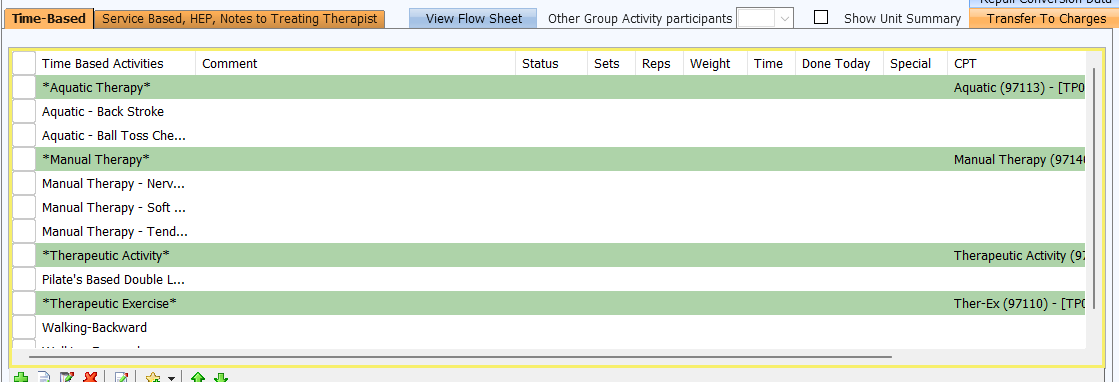Check the box for Aquatic - Back Stroke row

(x=24, y=111)
